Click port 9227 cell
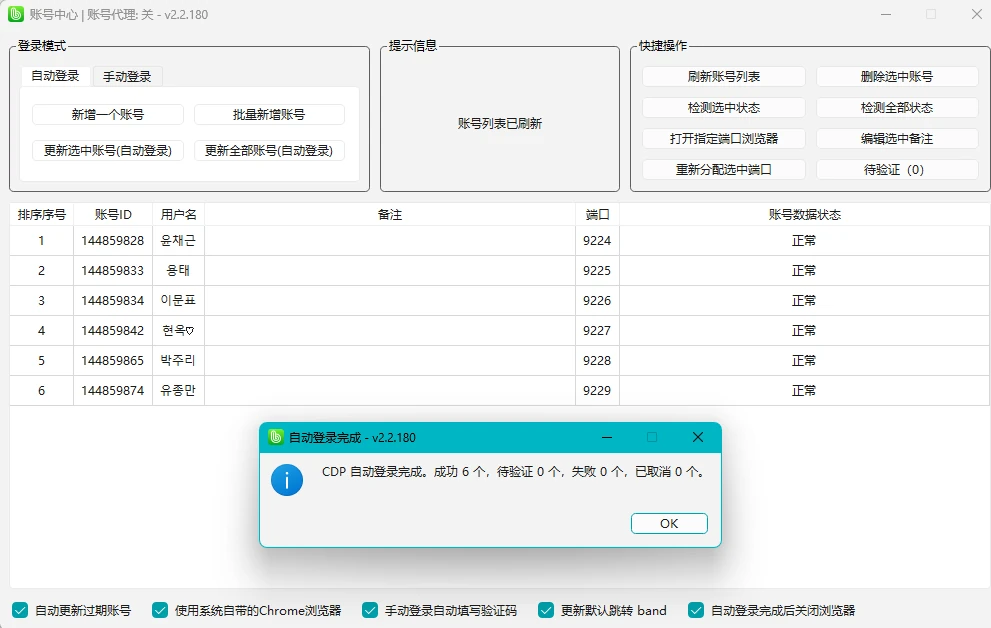The width and height of the screenshot is (991, 628). pos(597,330)
